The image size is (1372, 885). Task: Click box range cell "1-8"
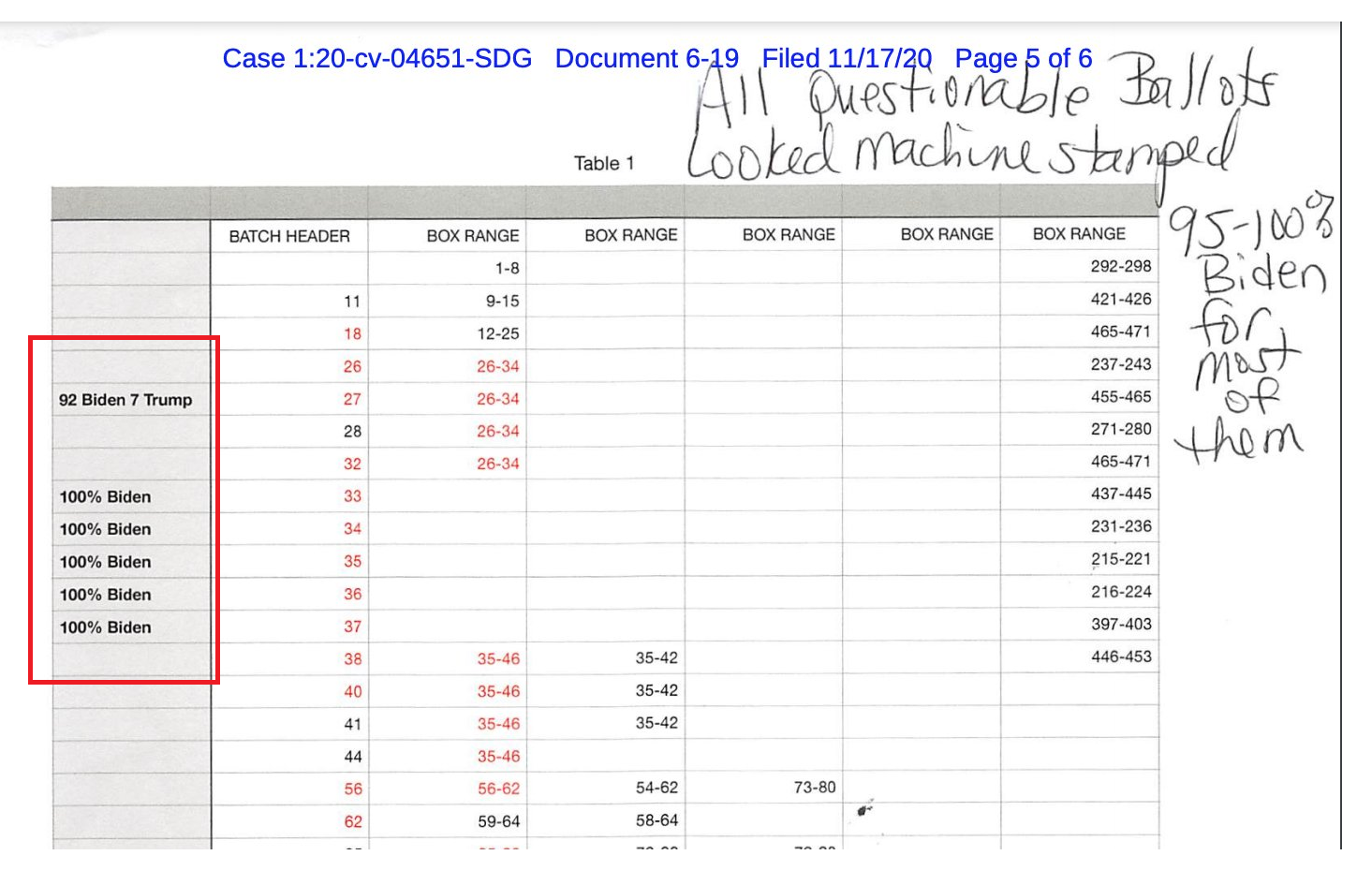[507, 269]
